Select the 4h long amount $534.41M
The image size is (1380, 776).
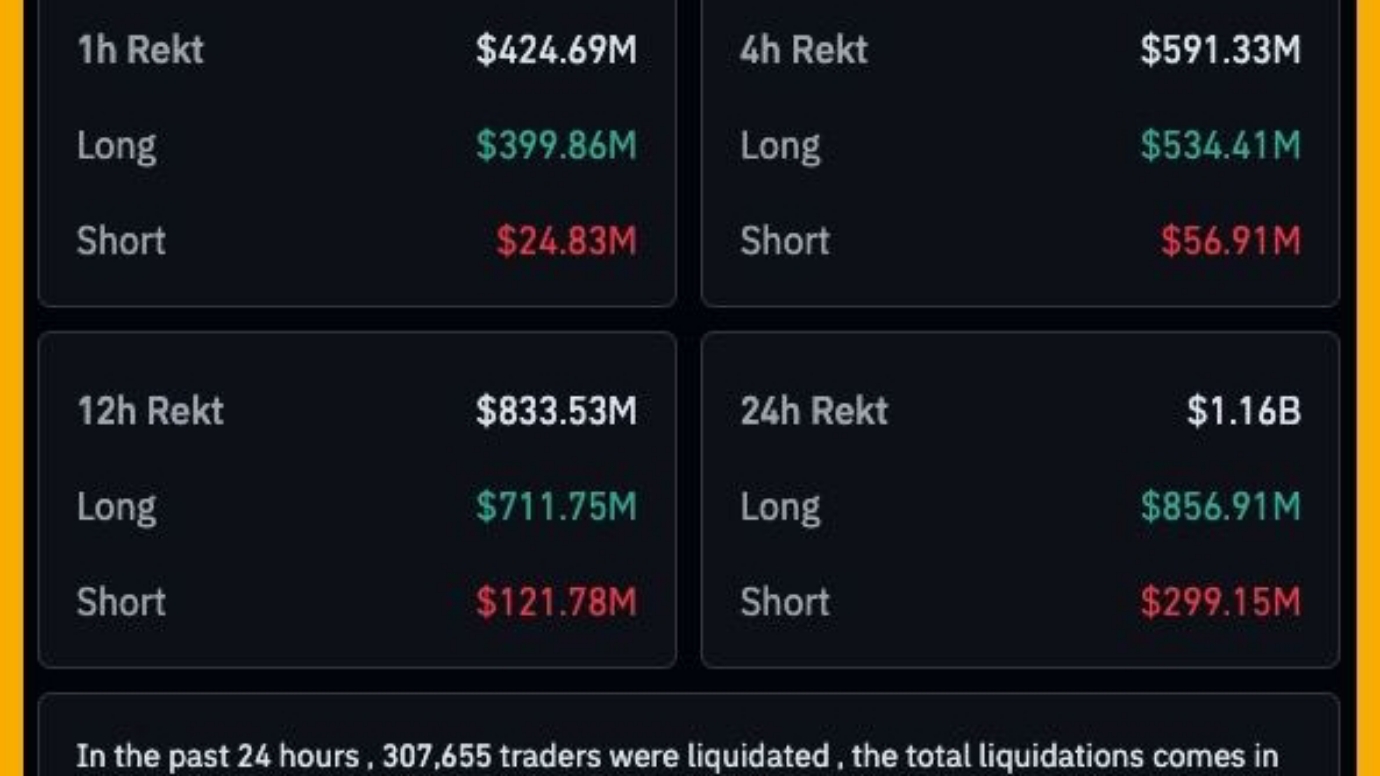point(1220,146)
